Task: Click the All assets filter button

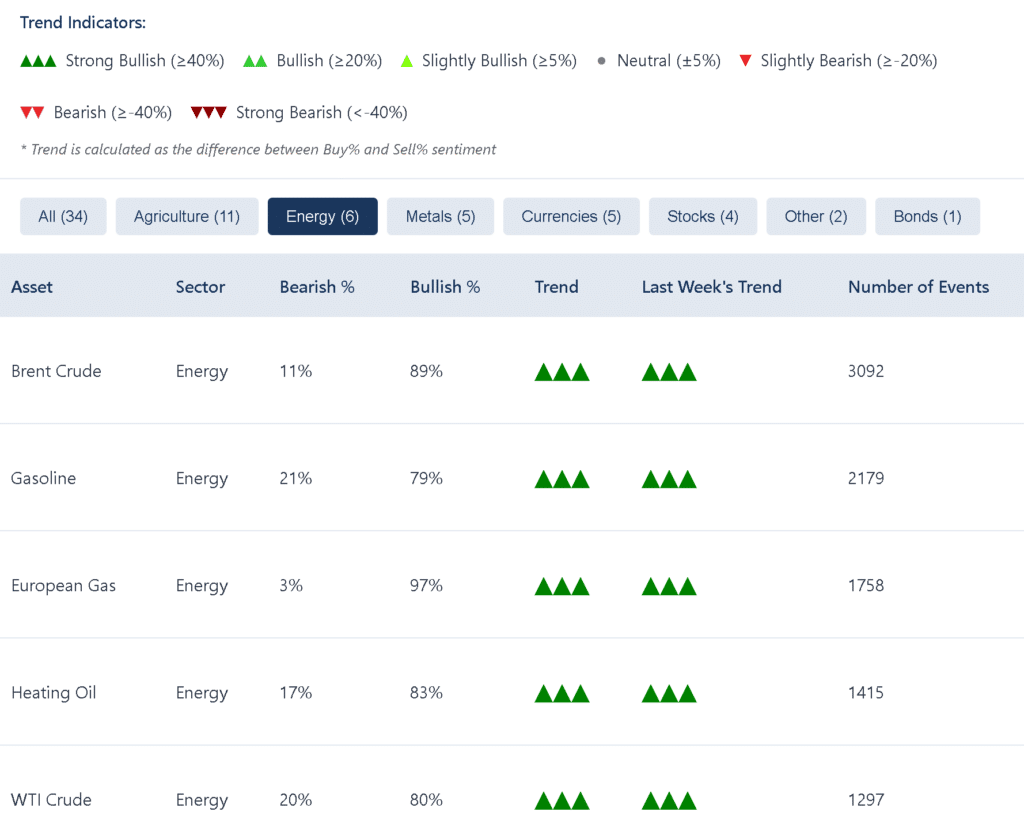Action: 63,216
